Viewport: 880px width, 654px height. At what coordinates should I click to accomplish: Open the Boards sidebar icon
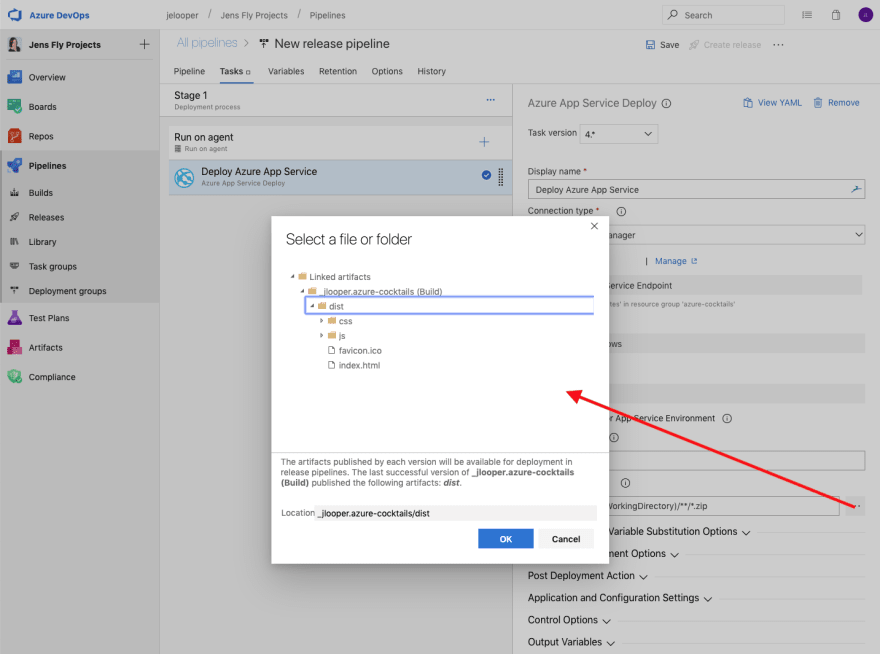(15, 107)
